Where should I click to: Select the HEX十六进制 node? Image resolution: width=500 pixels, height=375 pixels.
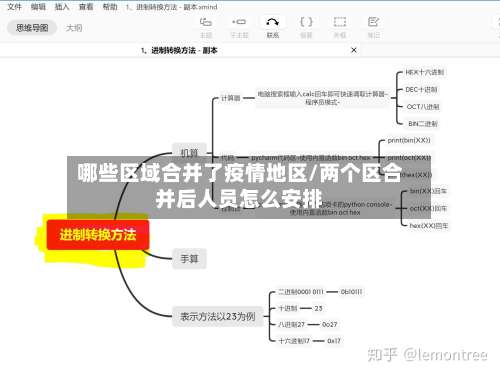tap(425, 72)
